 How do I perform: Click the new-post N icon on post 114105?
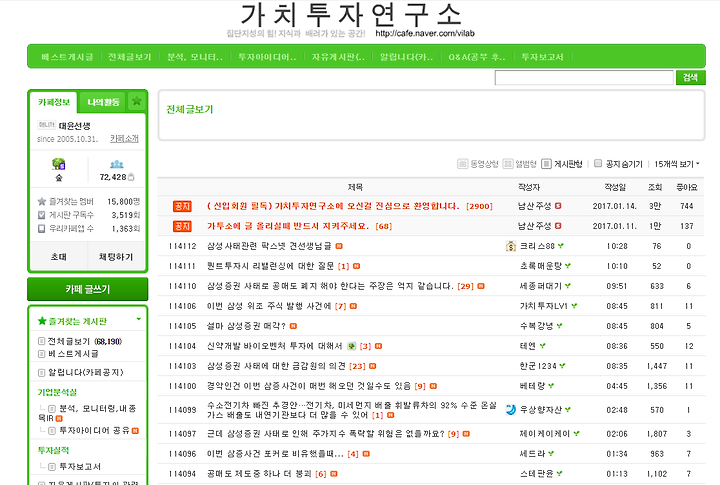coord(293,326)
